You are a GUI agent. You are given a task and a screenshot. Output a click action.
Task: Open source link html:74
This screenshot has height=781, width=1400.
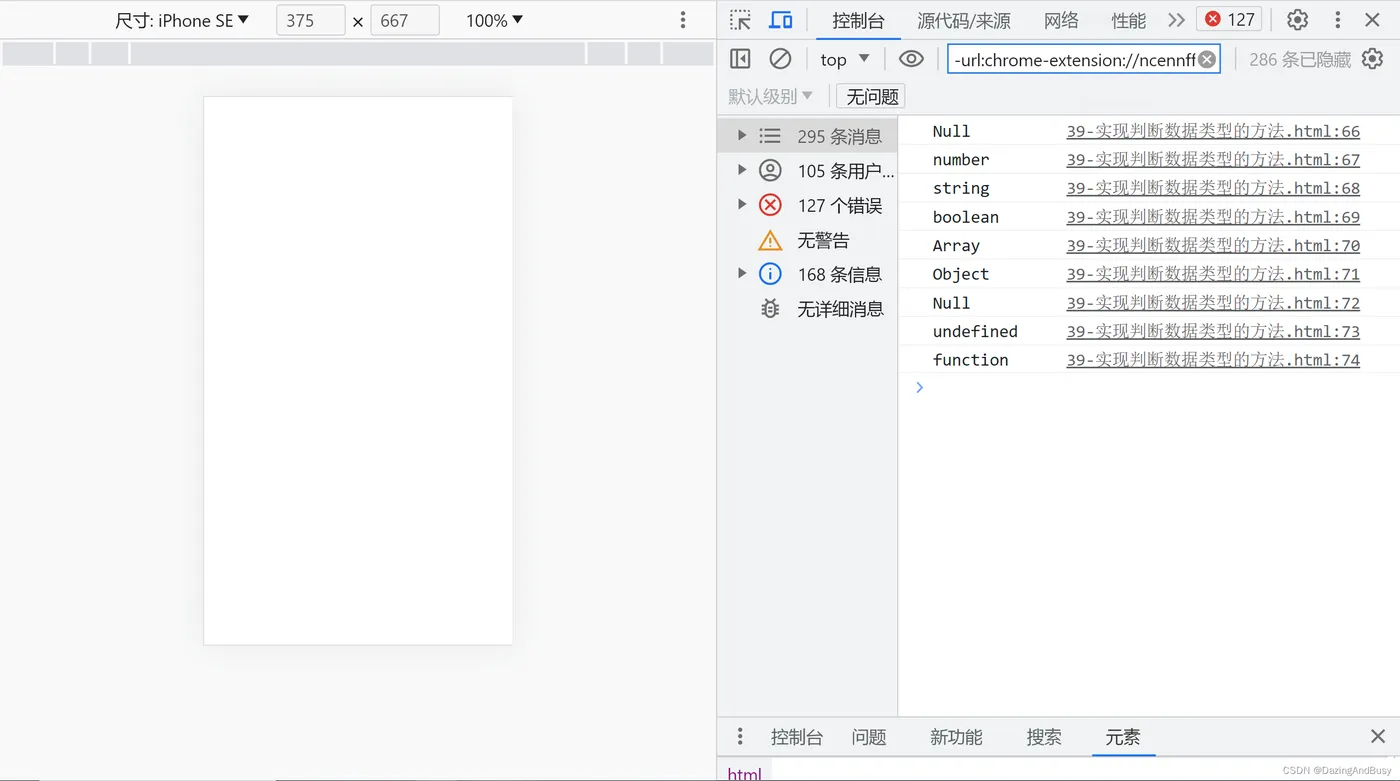1213,360
